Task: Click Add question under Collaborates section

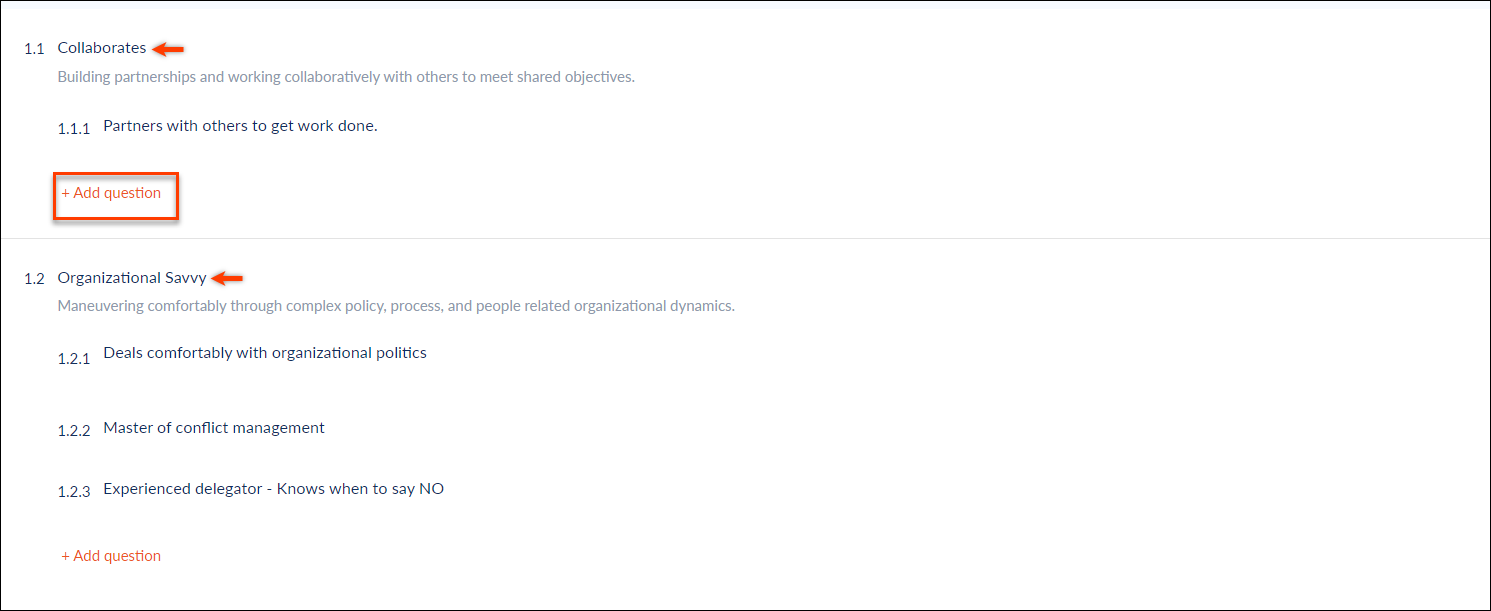Action: (111, 193)
